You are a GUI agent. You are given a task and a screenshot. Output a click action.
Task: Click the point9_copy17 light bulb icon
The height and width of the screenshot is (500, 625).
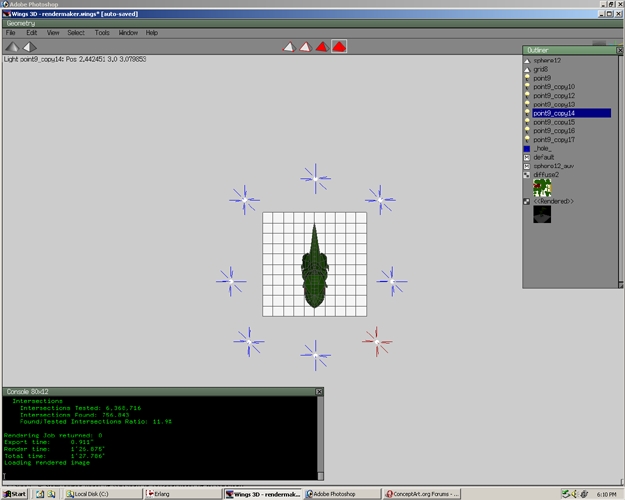[x=527, y=139]
